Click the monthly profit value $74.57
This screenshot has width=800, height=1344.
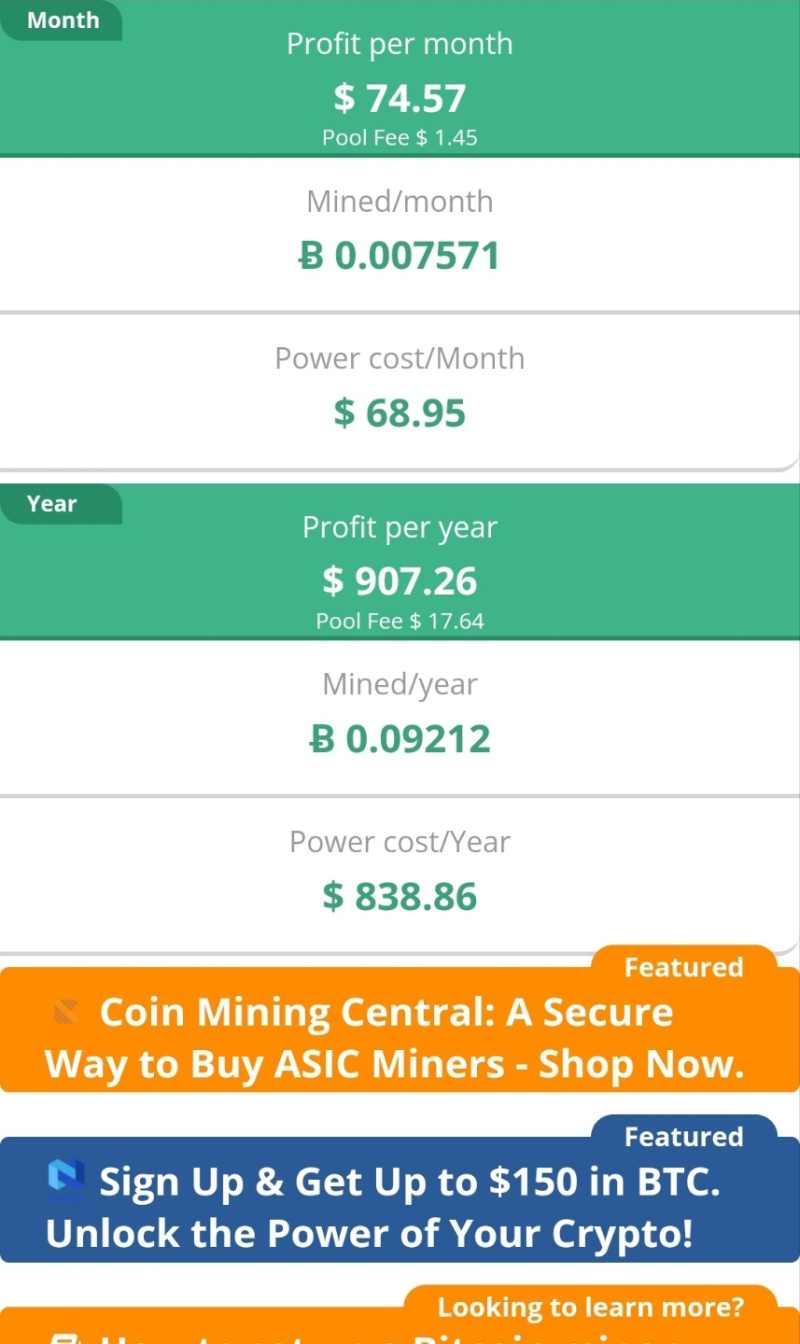[x=400, y=98]
